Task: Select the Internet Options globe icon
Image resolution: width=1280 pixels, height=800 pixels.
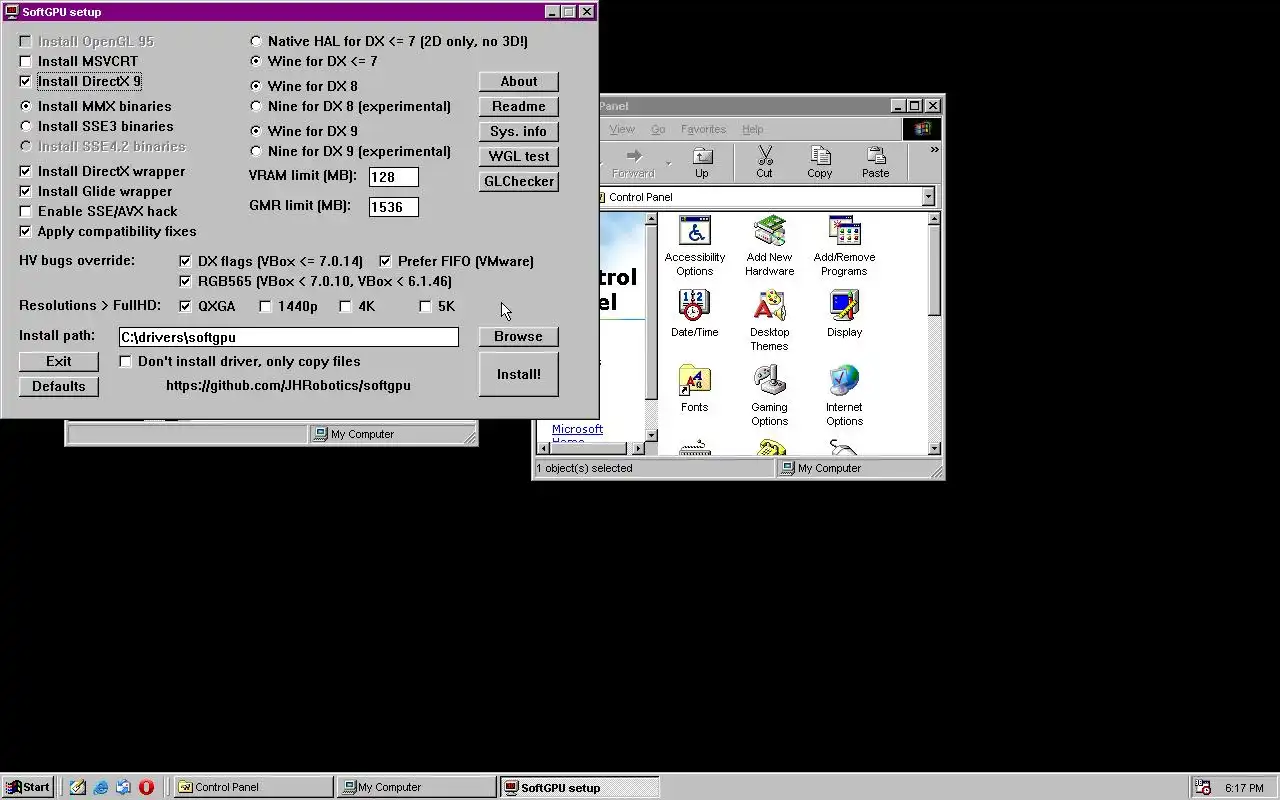Action: tap(844, 396)
